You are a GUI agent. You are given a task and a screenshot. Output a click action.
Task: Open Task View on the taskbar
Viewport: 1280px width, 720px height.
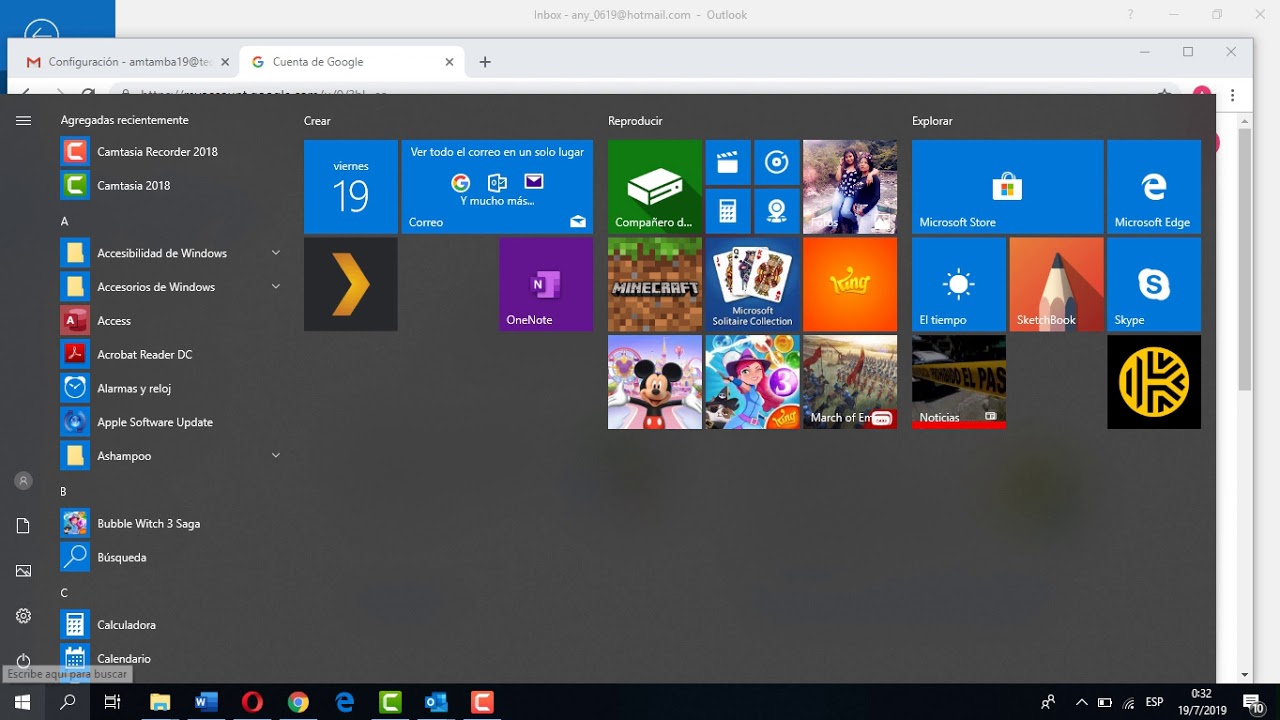113,702
